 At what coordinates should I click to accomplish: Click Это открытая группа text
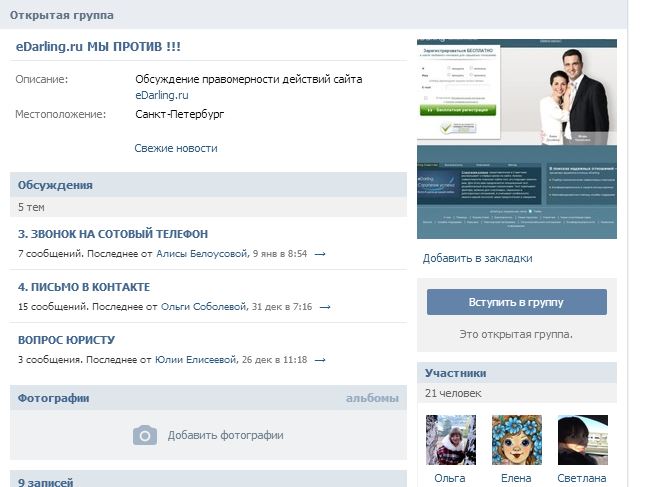516,334
